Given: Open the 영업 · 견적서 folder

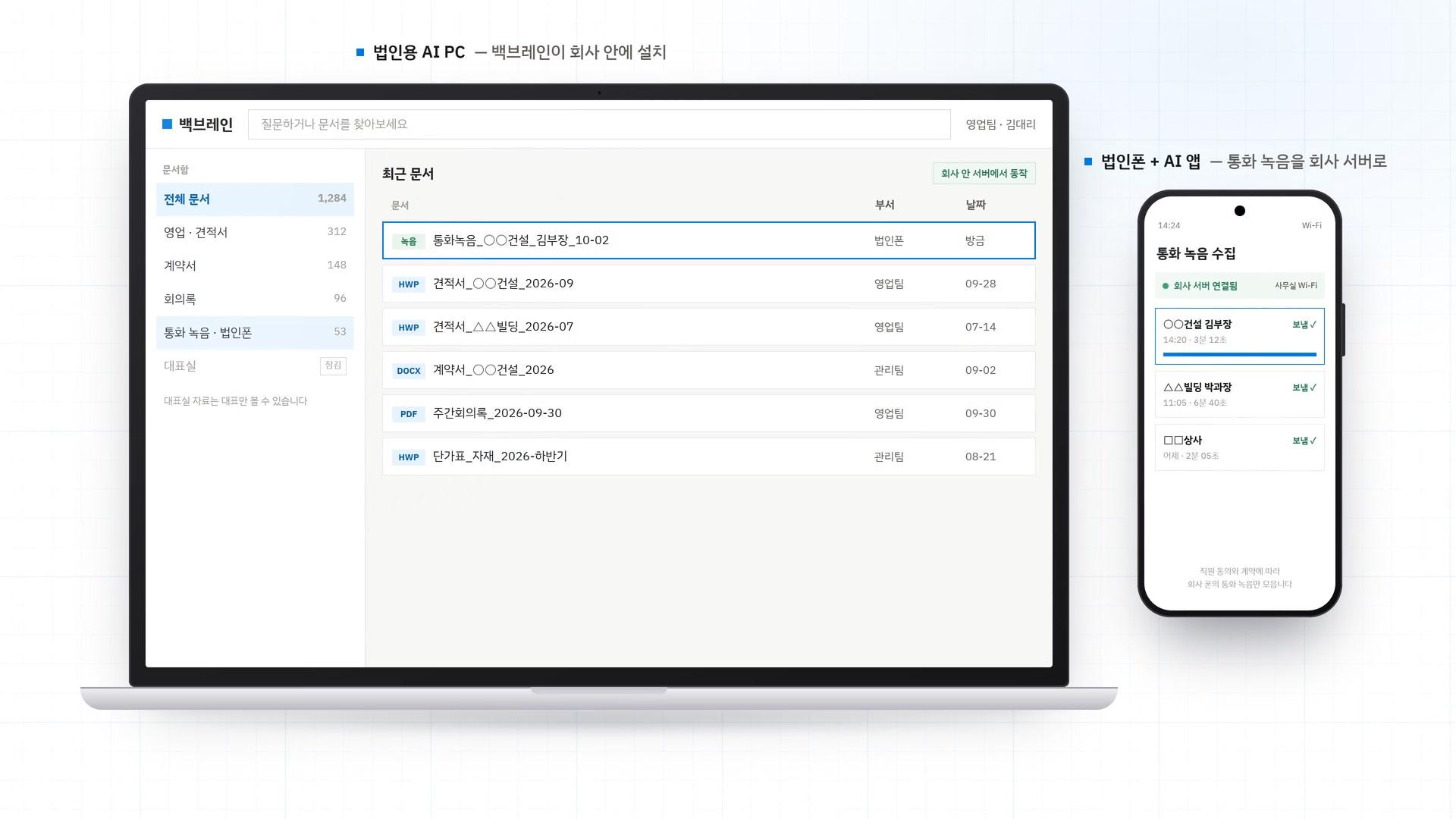Looking at the screenshot, I should [255, 233].
